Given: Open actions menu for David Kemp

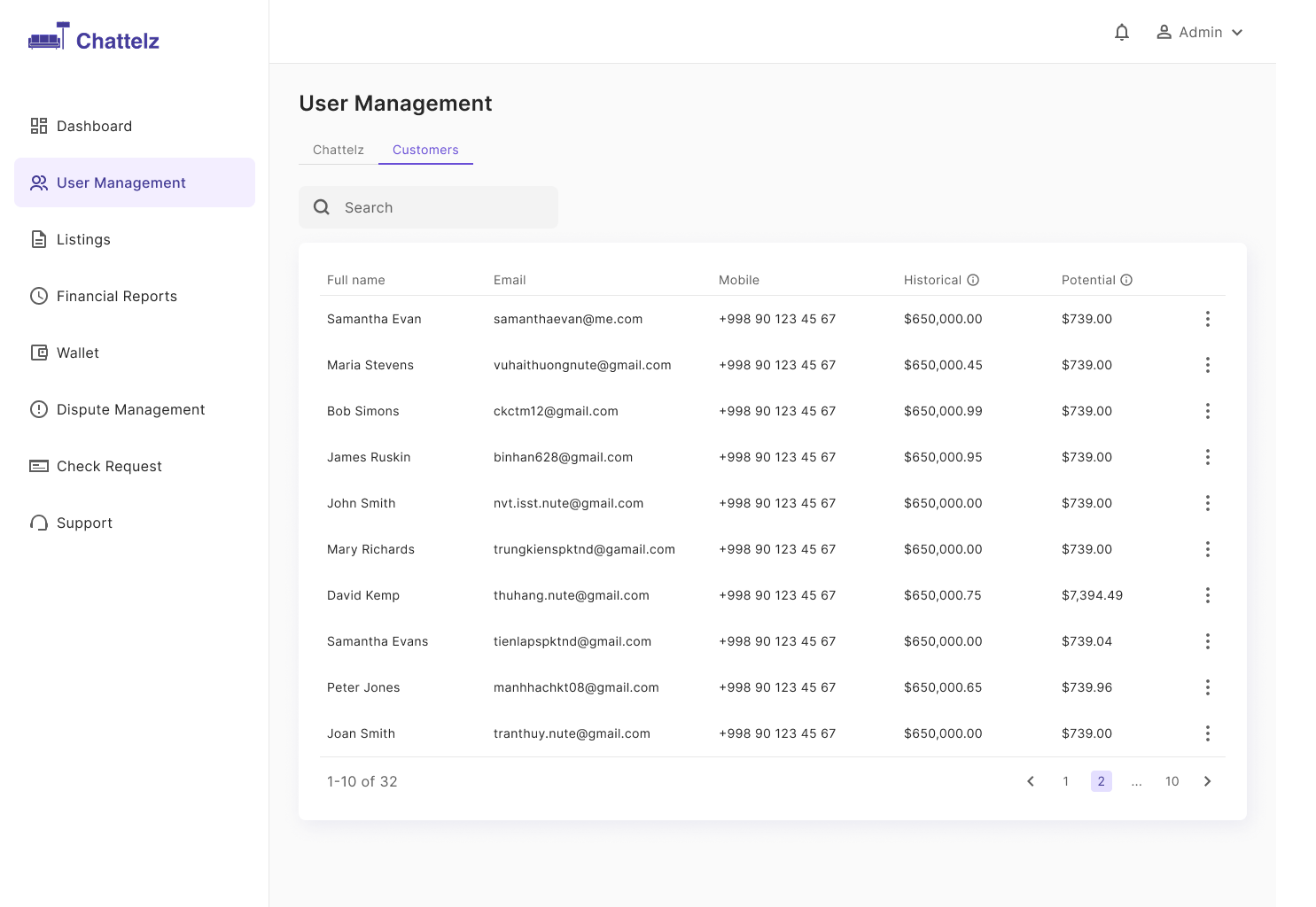Looking at the screenshot, I should point(1207,595).
